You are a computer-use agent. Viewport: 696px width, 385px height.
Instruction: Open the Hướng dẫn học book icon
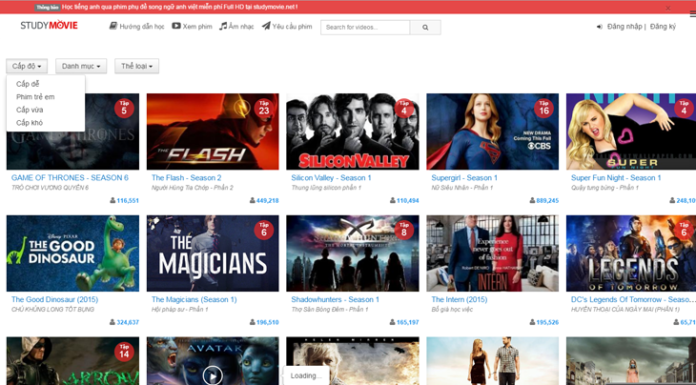coord(113,26)
